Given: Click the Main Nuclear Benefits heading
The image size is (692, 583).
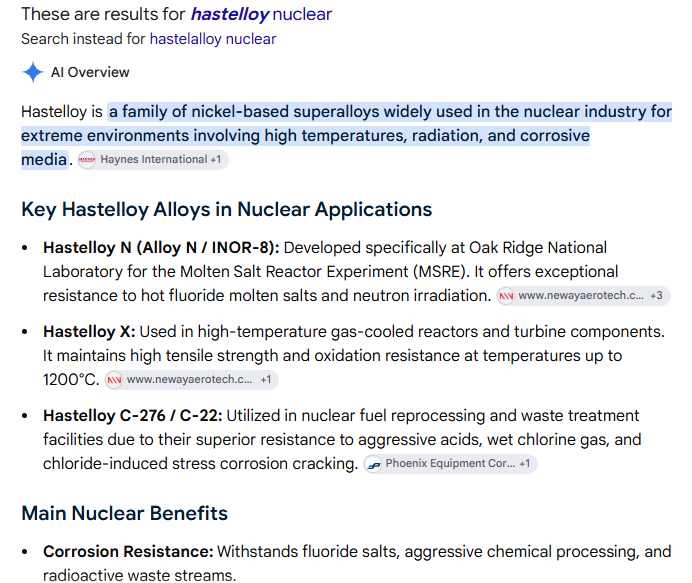Looking at the screenshot, I should (x=124, y=513).
